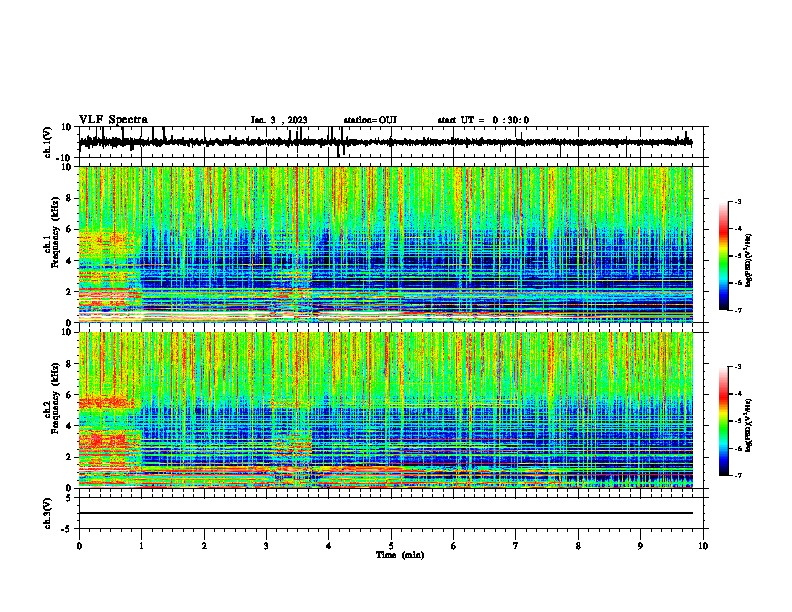Click the date label 'Jan. 3 , 2023'
Viewport: 792px width, 612px height.
279,120
